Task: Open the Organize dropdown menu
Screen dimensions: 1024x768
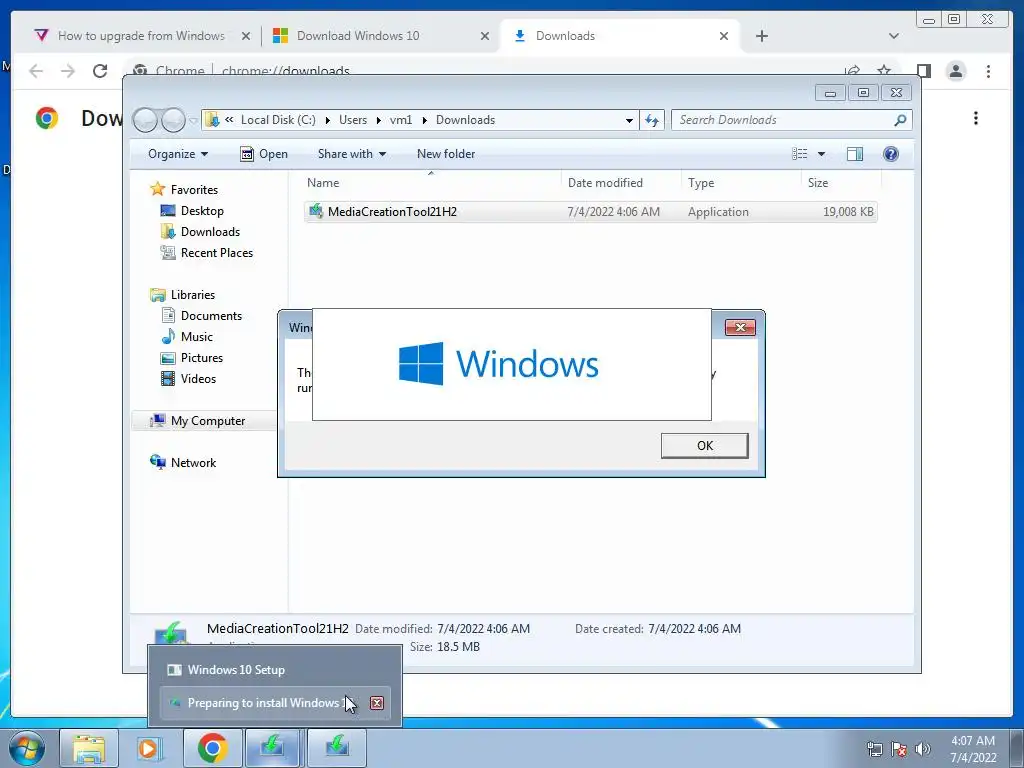Action: click(x=178, y=154)
